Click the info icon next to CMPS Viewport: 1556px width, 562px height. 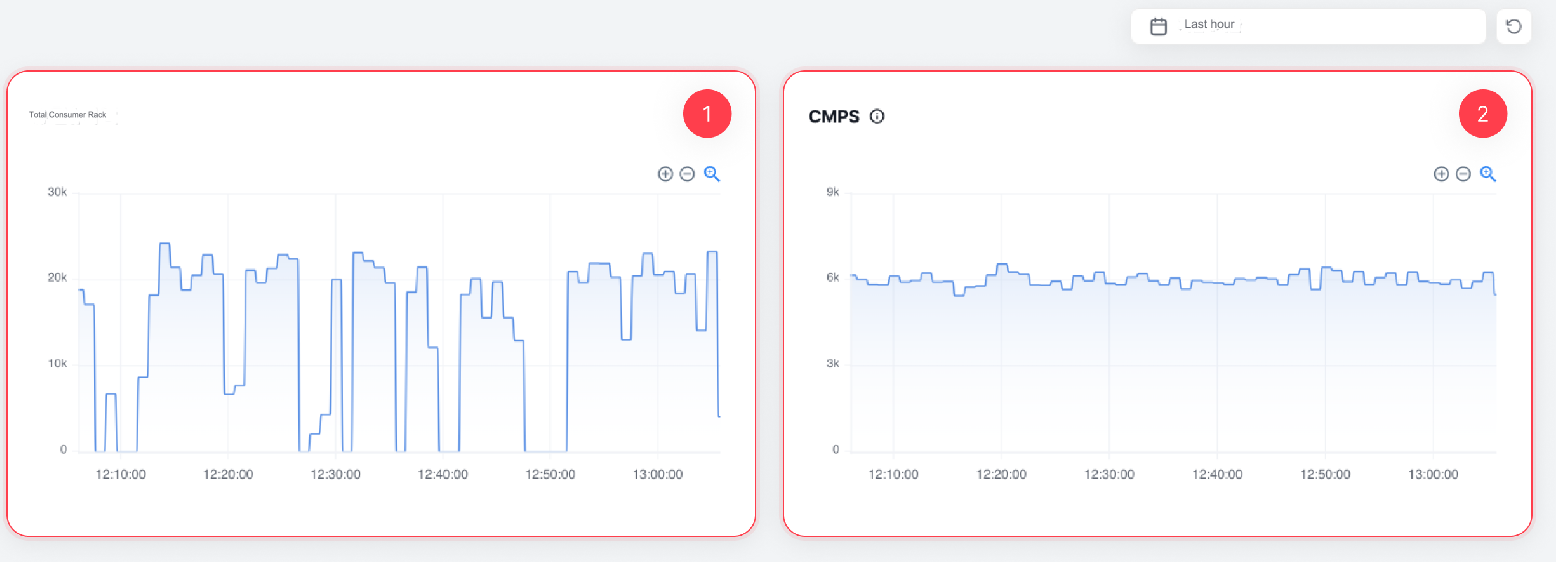tap(877, 116)
